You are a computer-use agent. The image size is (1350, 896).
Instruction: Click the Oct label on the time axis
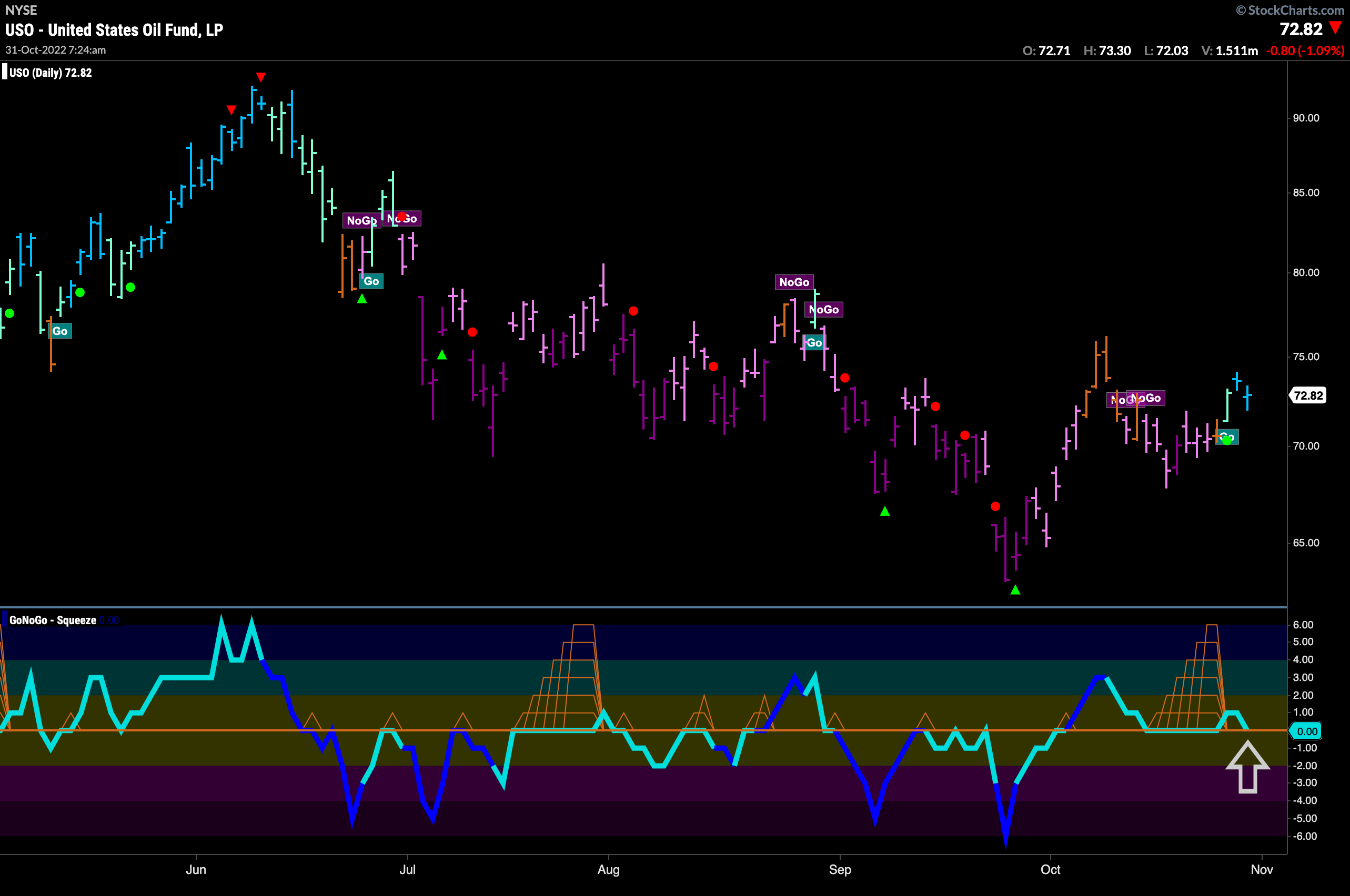[1051, 869]
